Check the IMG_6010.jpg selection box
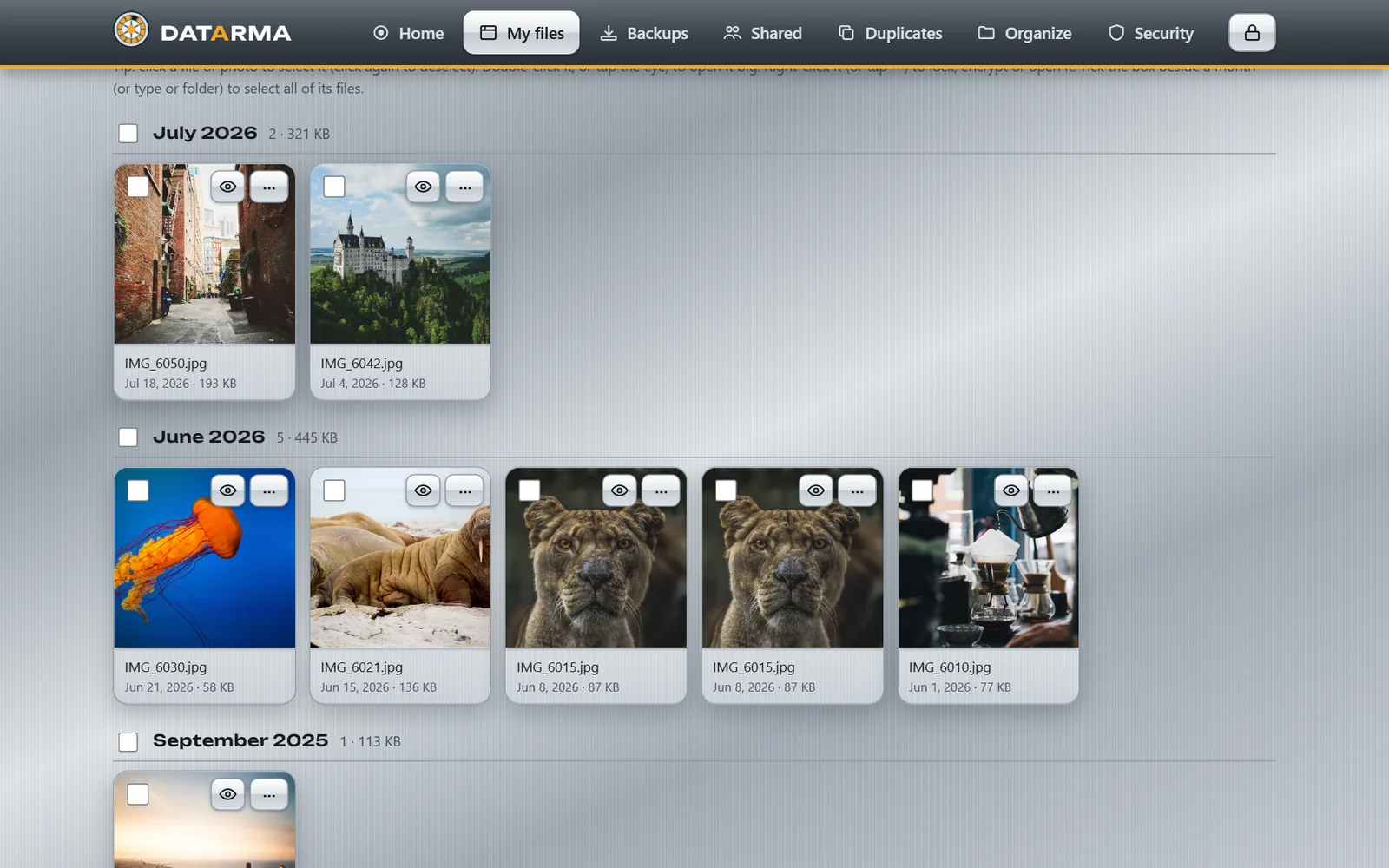Image resolution: width=1389 pixels, height=868 pixels. (922, 490)
